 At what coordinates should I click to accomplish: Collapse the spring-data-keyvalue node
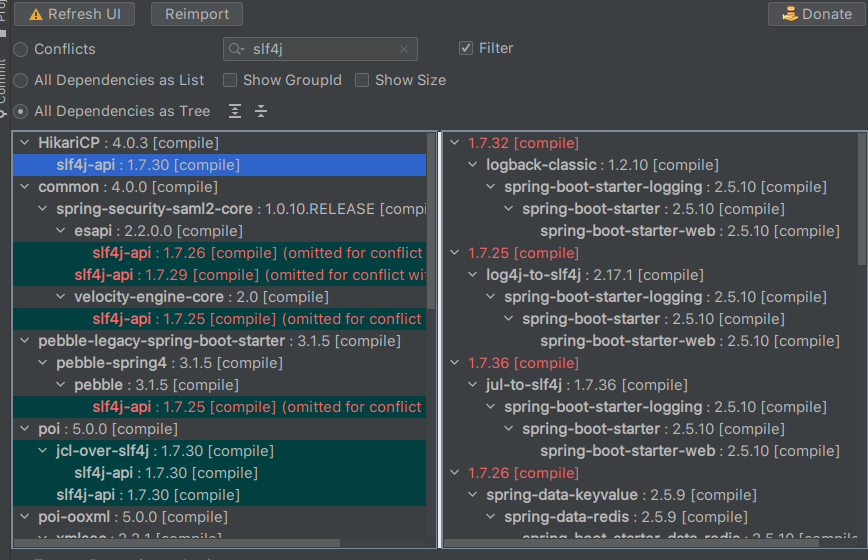coord(473,495)
